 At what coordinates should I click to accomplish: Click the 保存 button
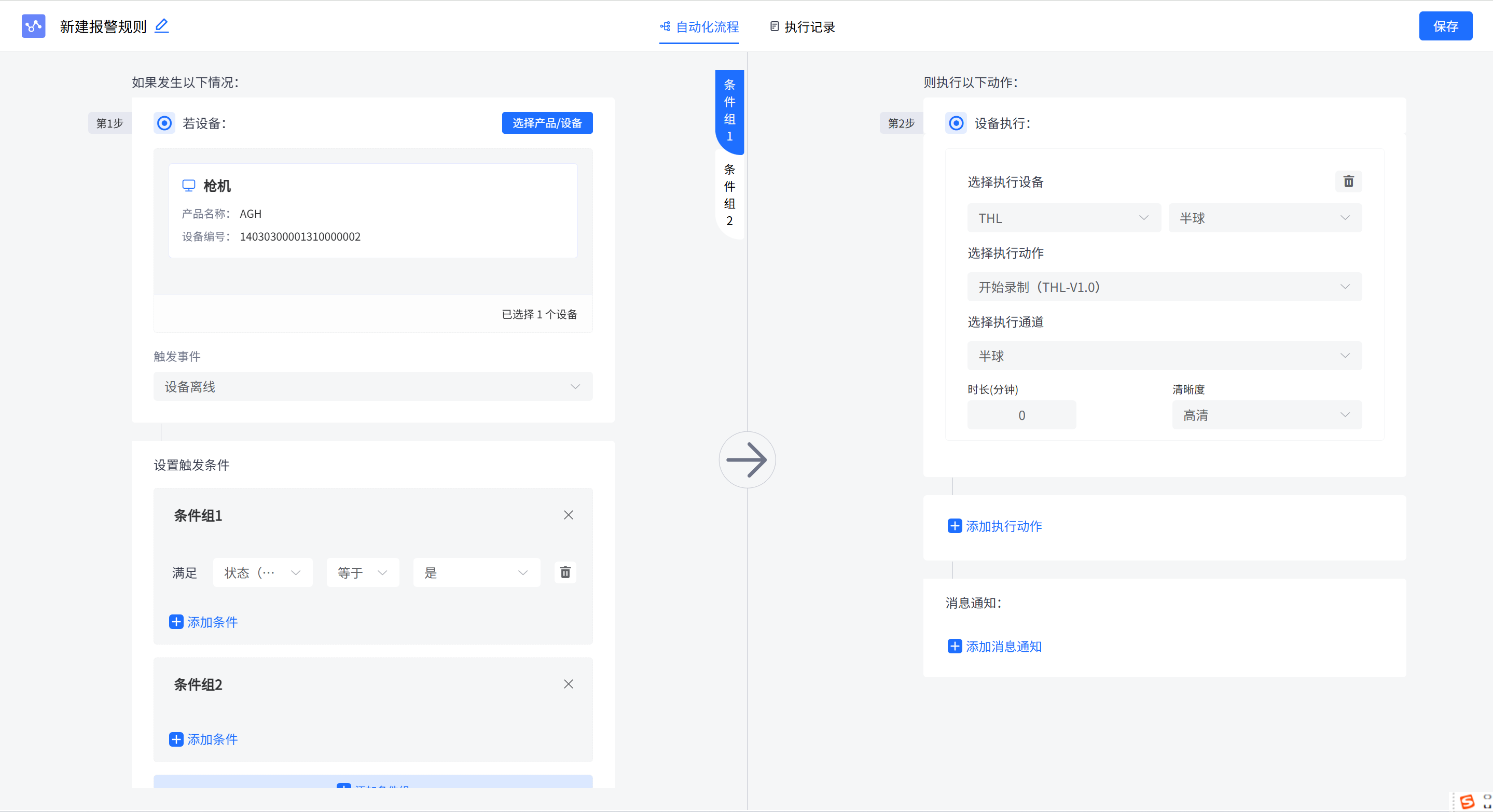pyautogui.click(x=1445, y=25)
